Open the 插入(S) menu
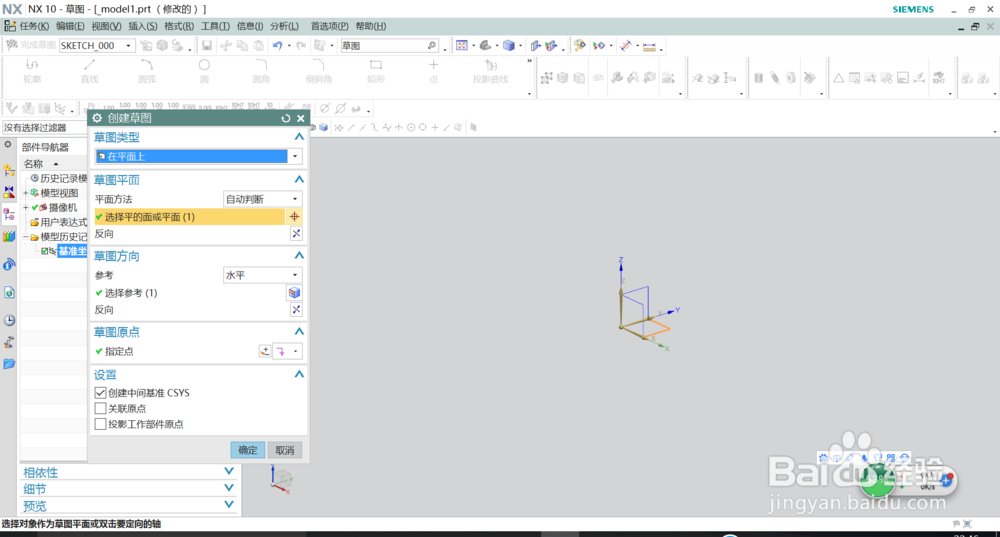 (143, 26)
